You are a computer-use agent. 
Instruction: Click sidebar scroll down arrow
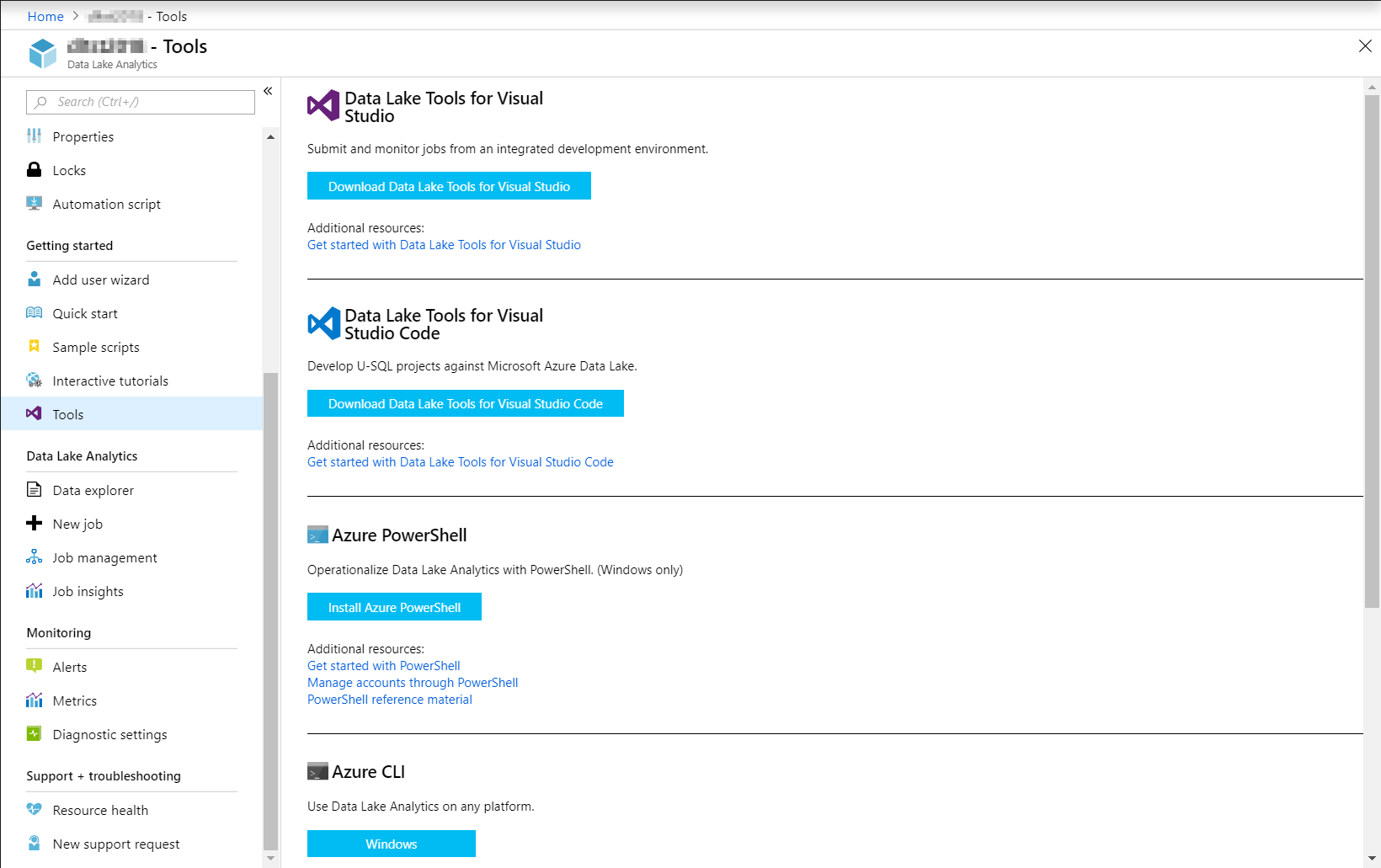[270, 858]
